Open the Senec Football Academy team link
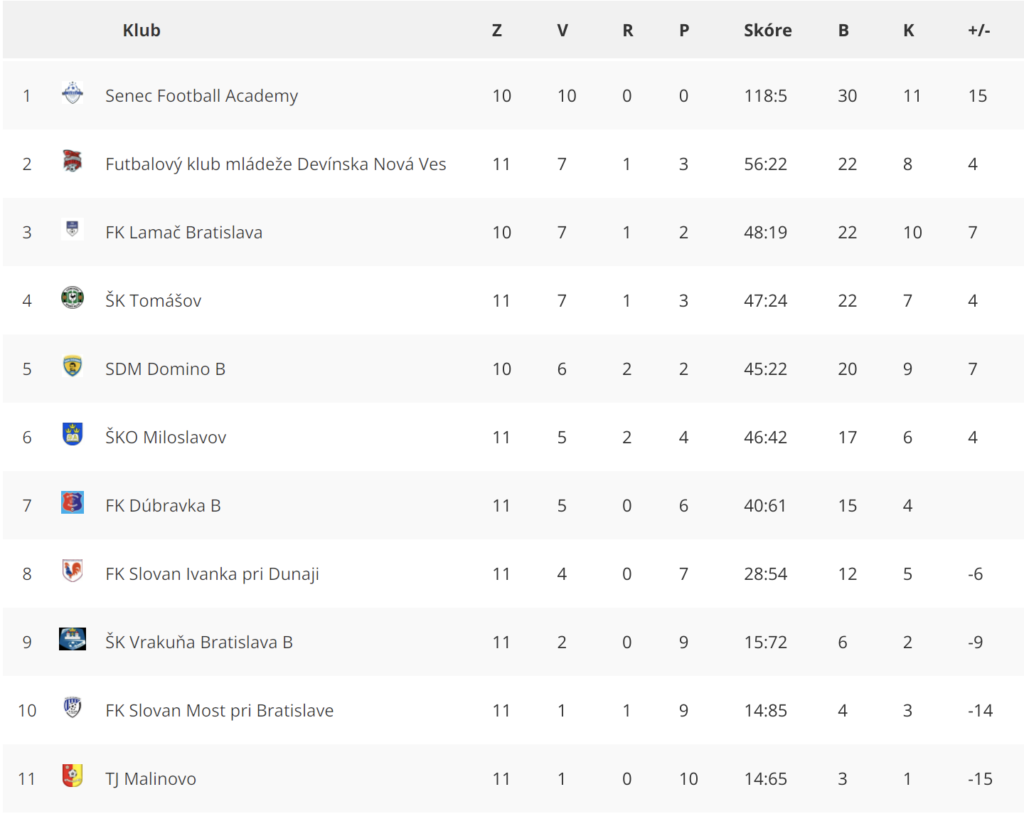The width and height of the screenshot is (1024, 814). point(201,95)
